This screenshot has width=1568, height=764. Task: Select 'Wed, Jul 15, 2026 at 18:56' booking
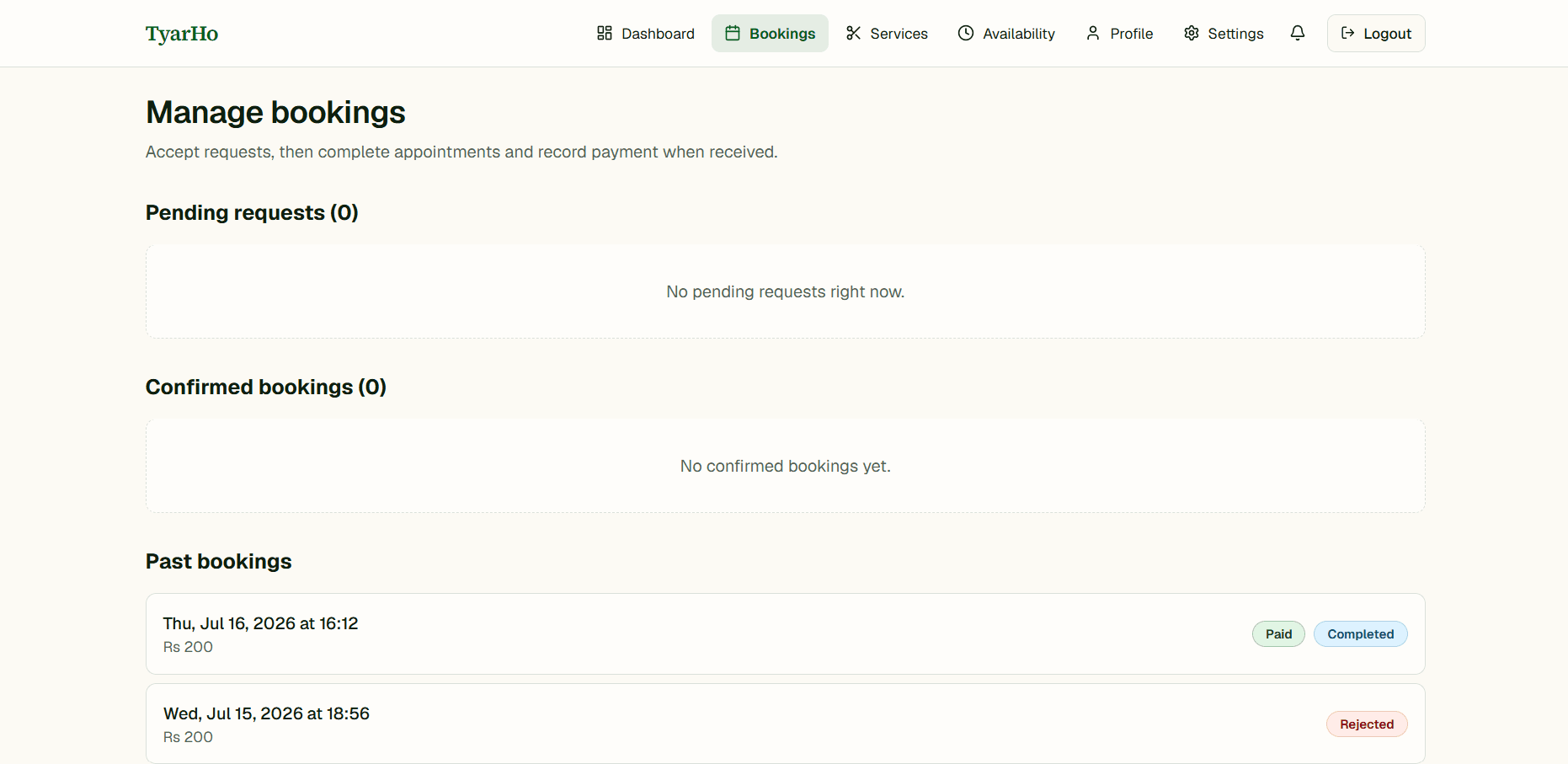coord(785,724)
